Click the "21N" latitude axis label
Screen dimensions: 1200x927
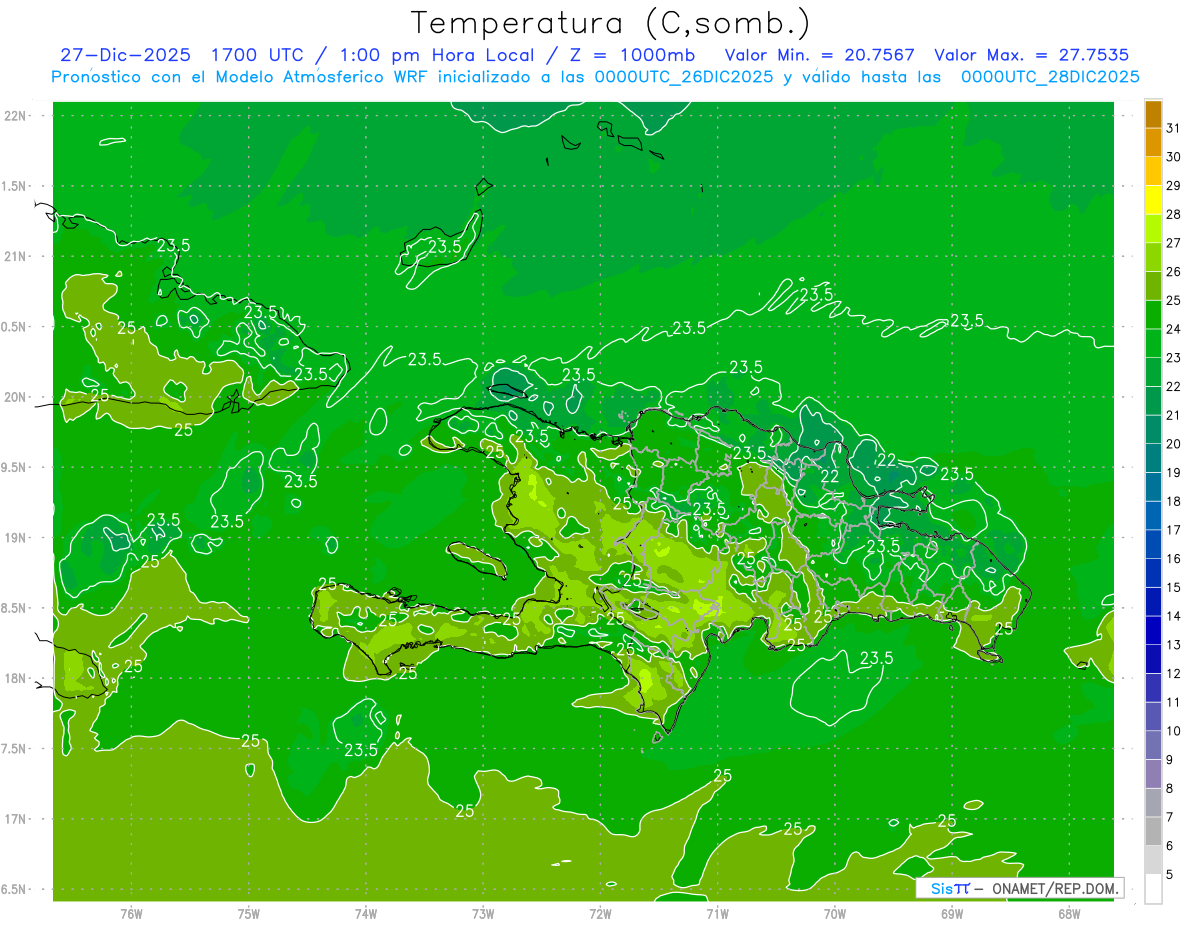point(15,256)
